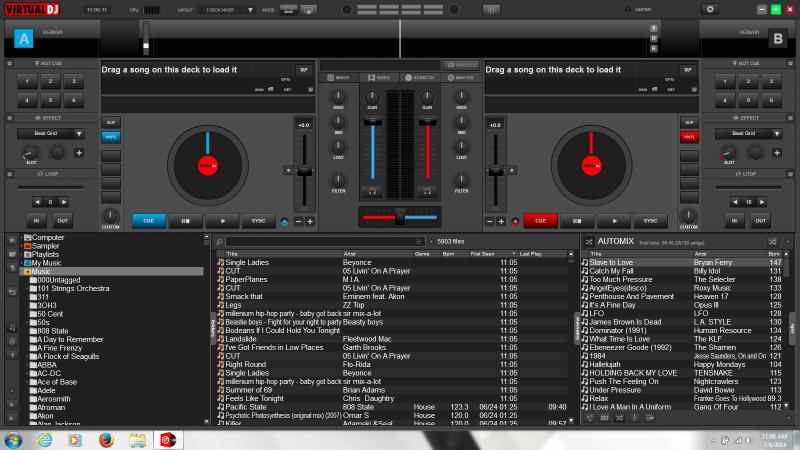
Task: Toggle SLIP mode on deck A
Action: (111, 122)
